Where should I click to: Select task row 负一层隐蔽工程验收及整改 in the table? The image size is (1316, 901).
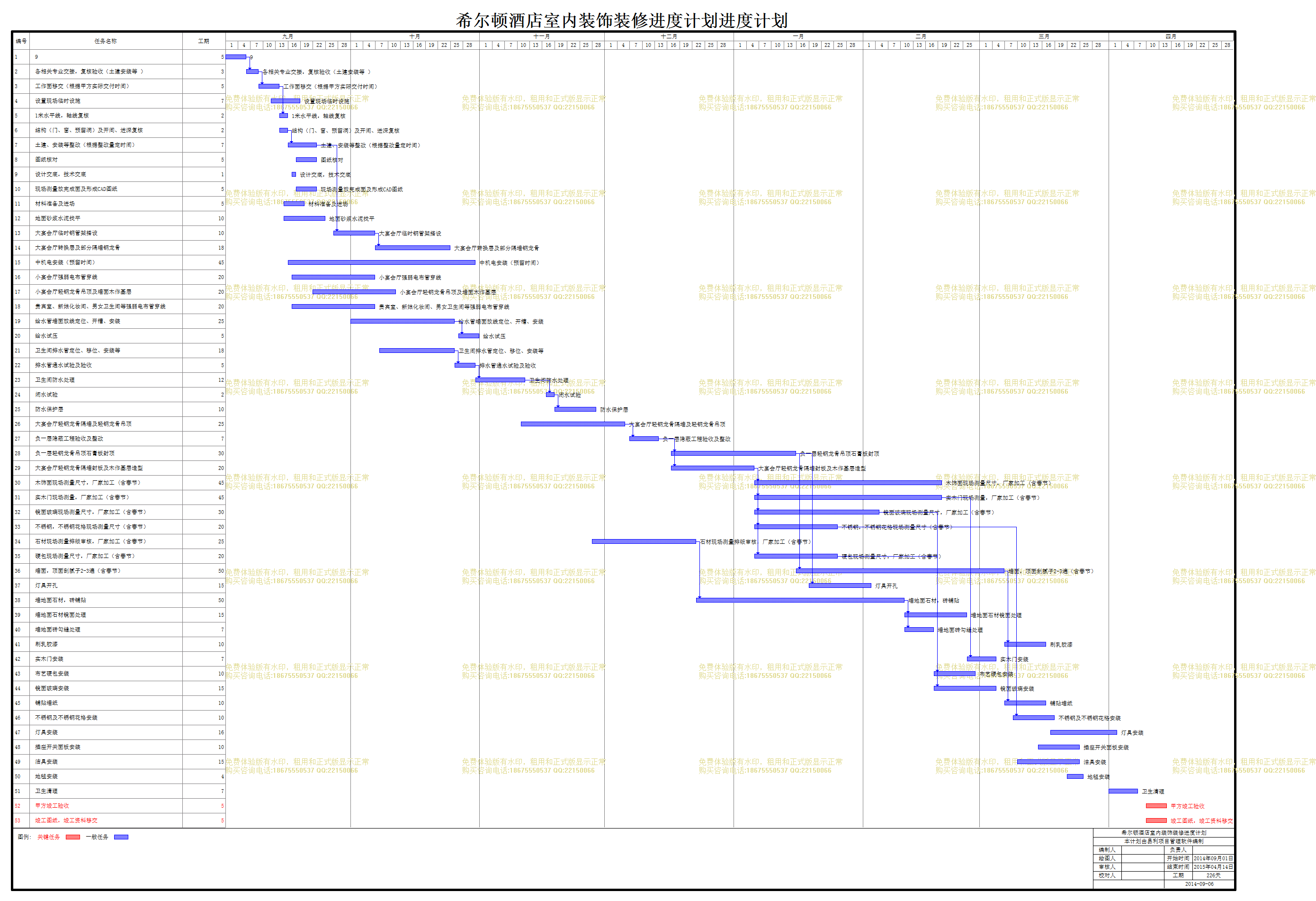[x=119, y=439]
